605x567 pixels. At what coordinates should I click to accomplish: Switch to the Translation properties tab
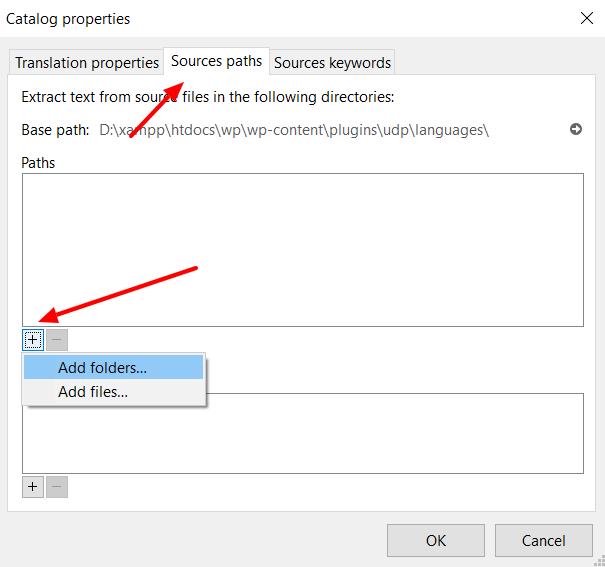click(x=87, y=62)
